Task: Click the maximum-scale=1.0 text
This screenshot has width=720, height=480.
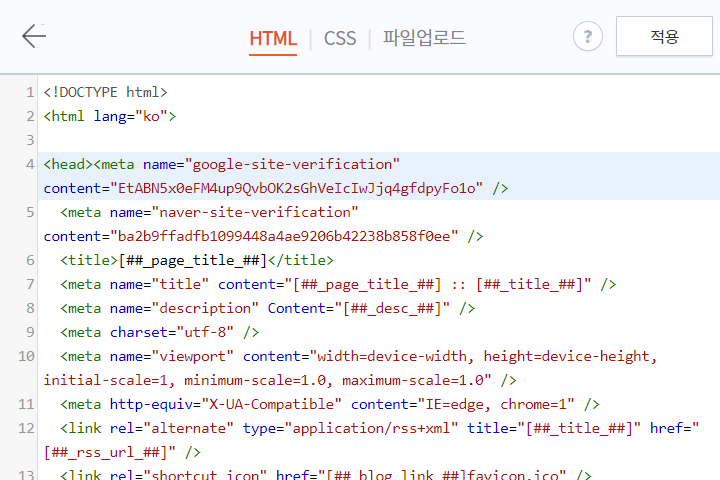Action: pyautogui.click(x=413, y=380)
